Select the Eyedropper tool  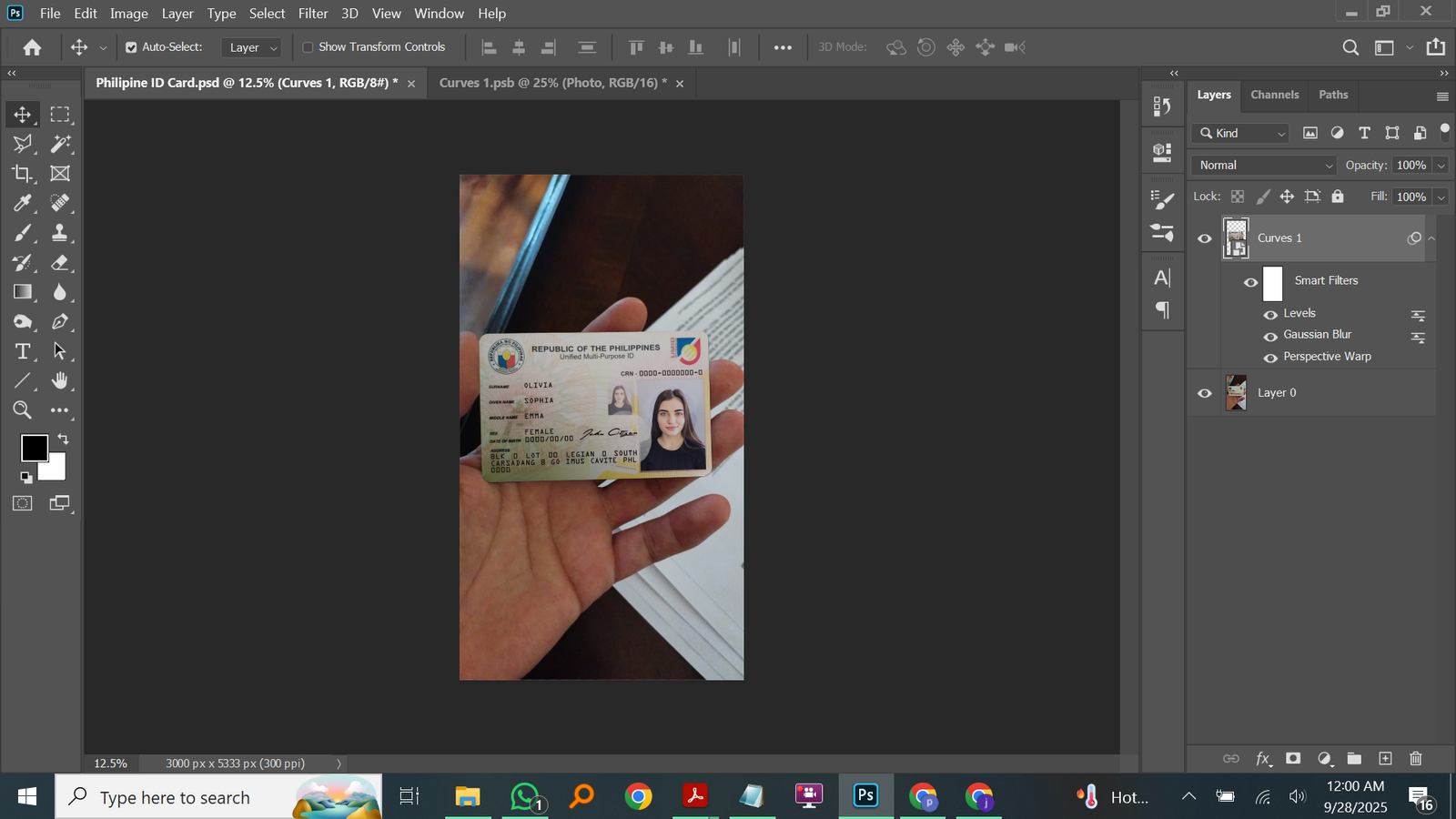(22, 203)
